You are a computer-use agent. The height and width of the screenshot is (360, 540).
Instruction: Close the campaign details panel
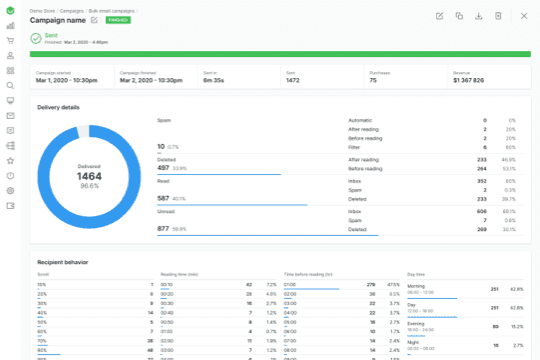(524, 16)
